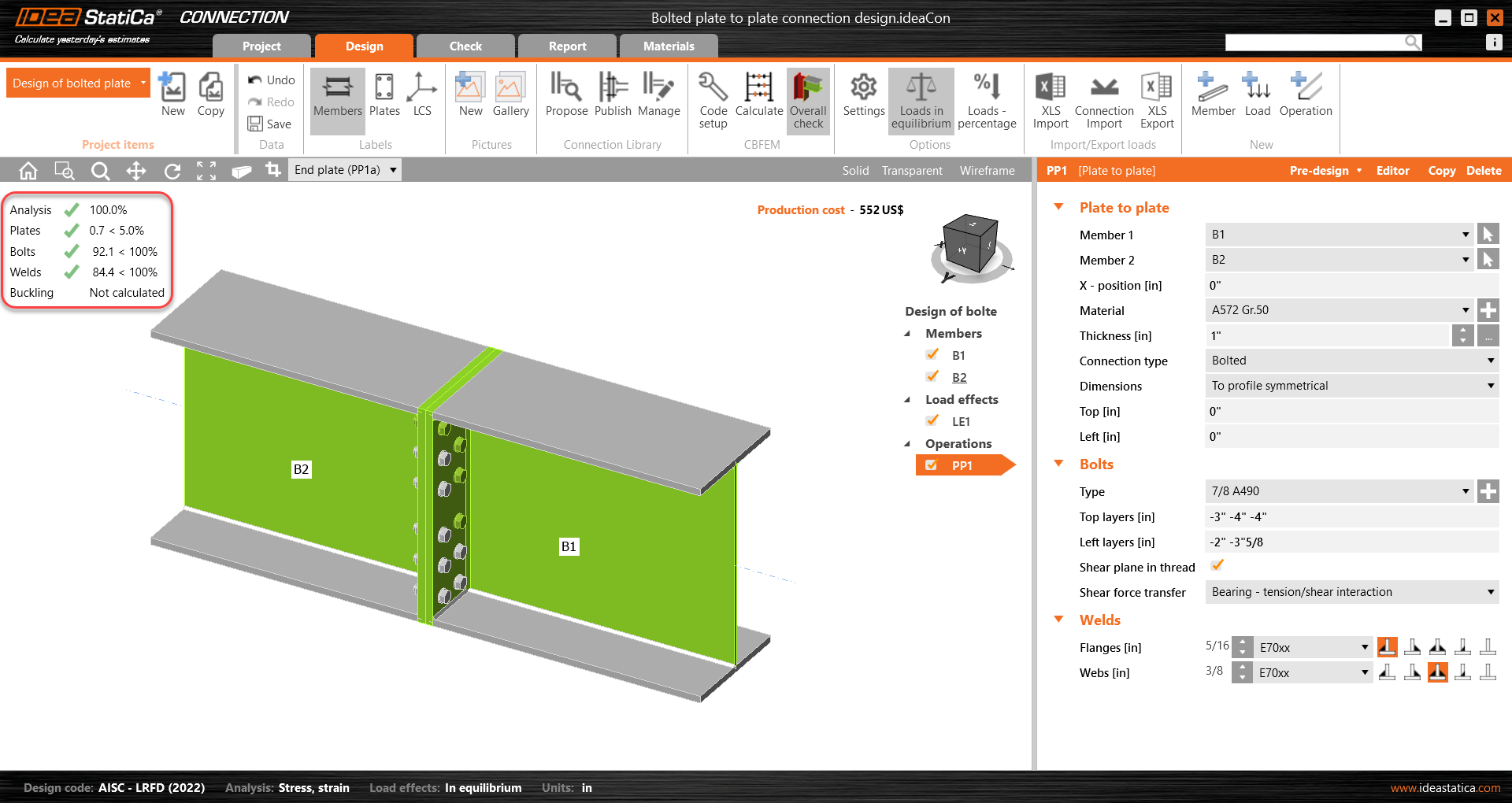The width and height of the screenshot is (1512, 803).
Task: Propose a connection from the library
Action: pyautogui.click(x=566, y=98)
